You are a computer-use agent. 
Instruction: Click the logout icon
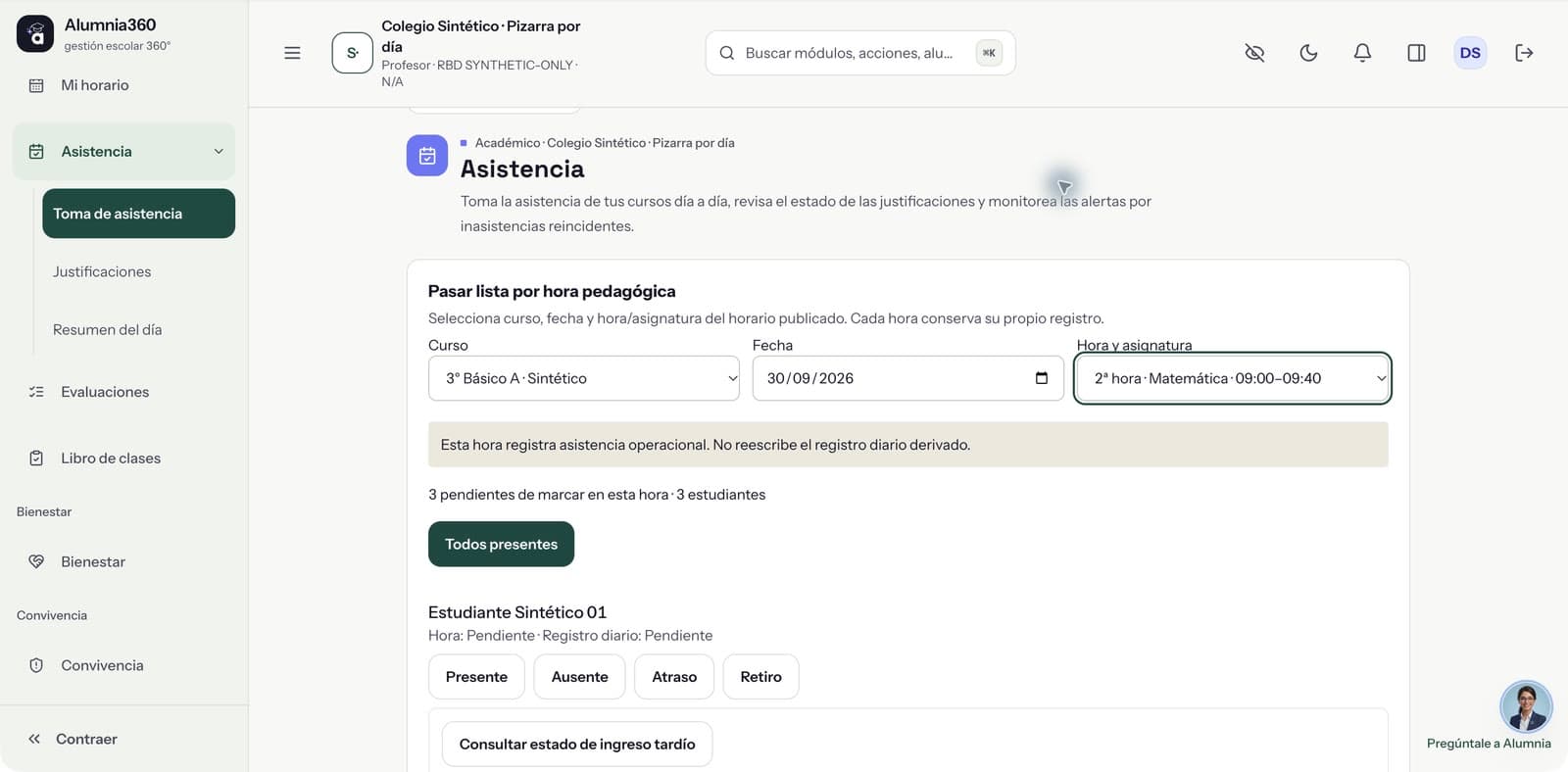1524,53
